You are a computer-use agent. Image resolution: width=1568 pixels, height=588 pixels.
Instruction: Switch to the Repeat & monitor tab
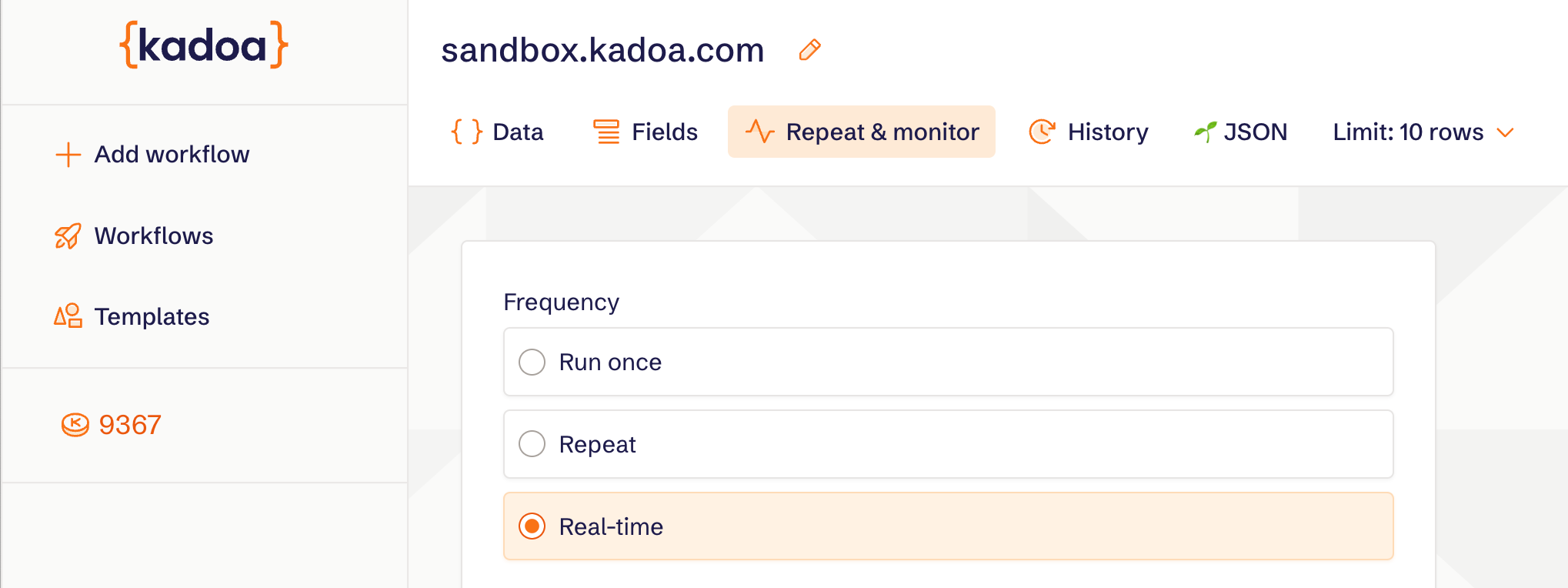point(861,132)
